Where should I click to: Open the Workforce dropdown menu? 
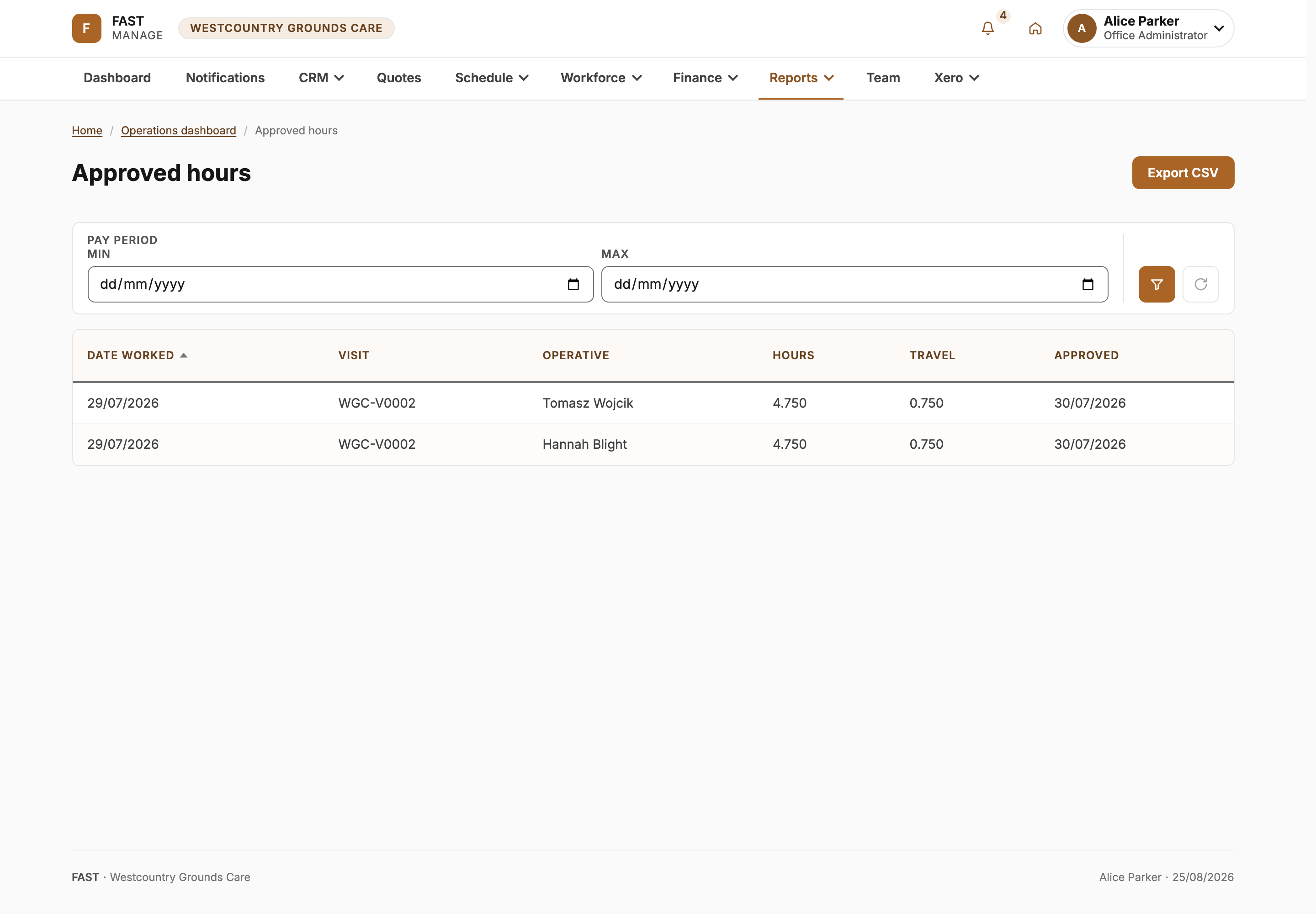click(601, 78)
